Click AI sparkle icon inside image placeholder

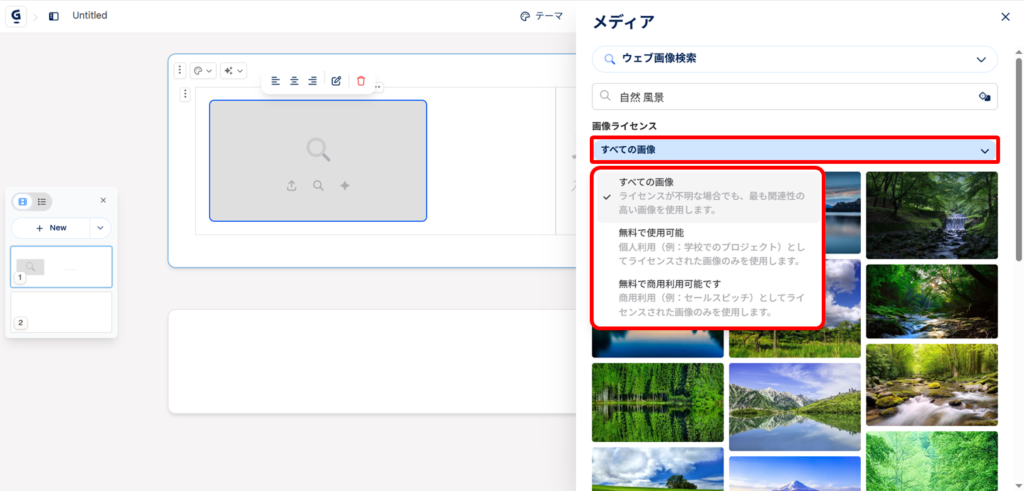345,186
